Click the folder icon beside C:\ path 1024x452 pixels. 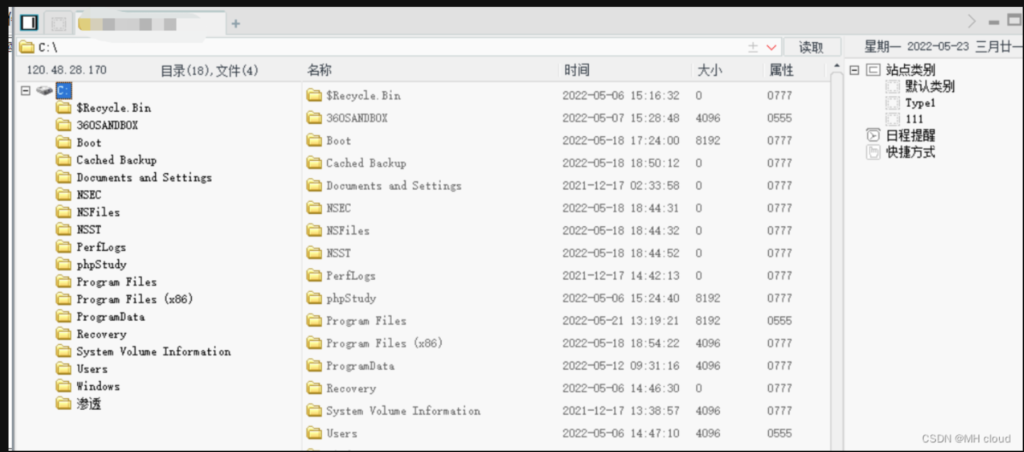[x=27, y=47]
